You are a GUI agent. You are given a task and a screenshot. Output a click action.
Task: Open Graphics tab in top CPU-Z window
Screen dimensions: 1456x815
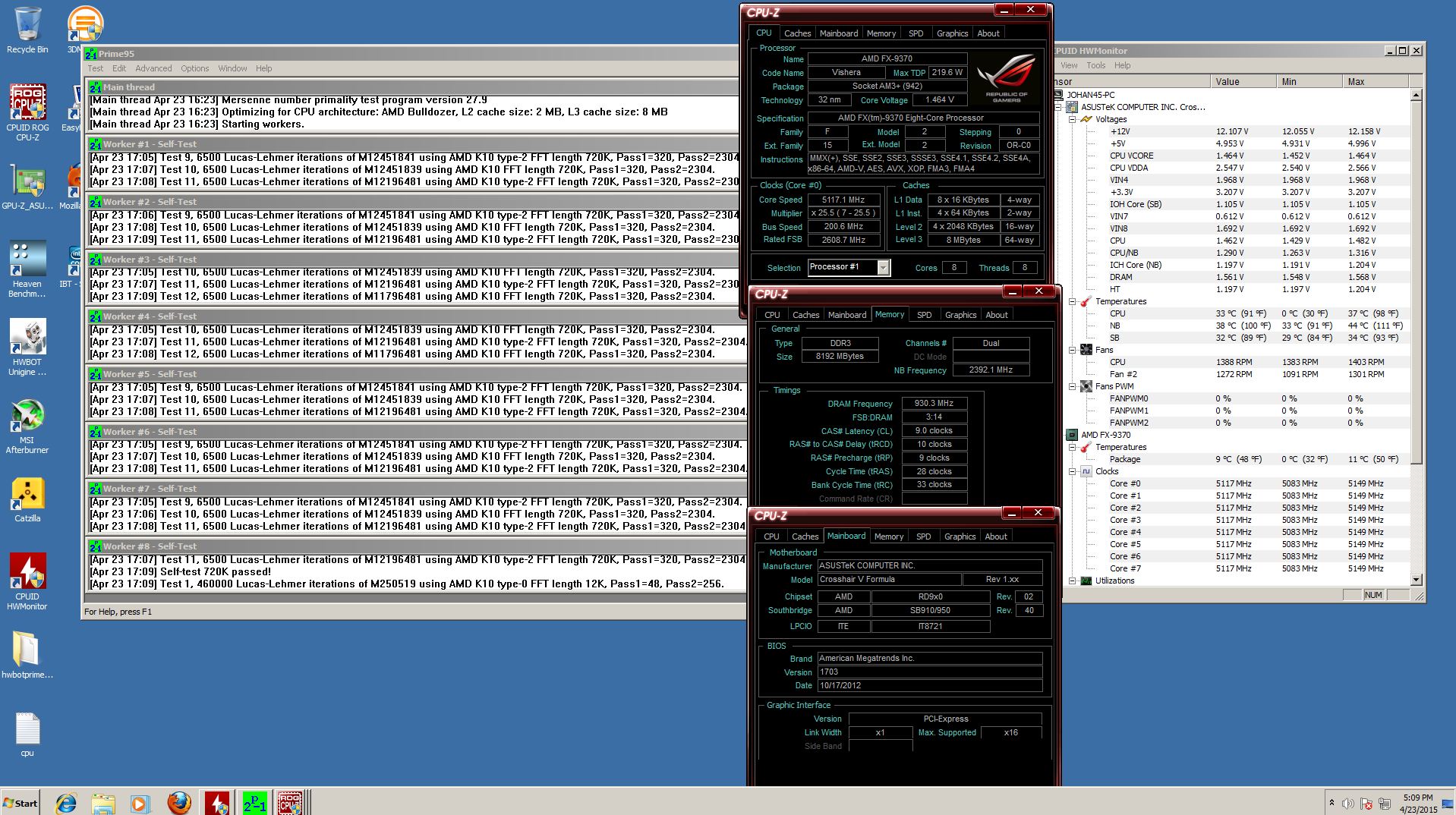952,33
